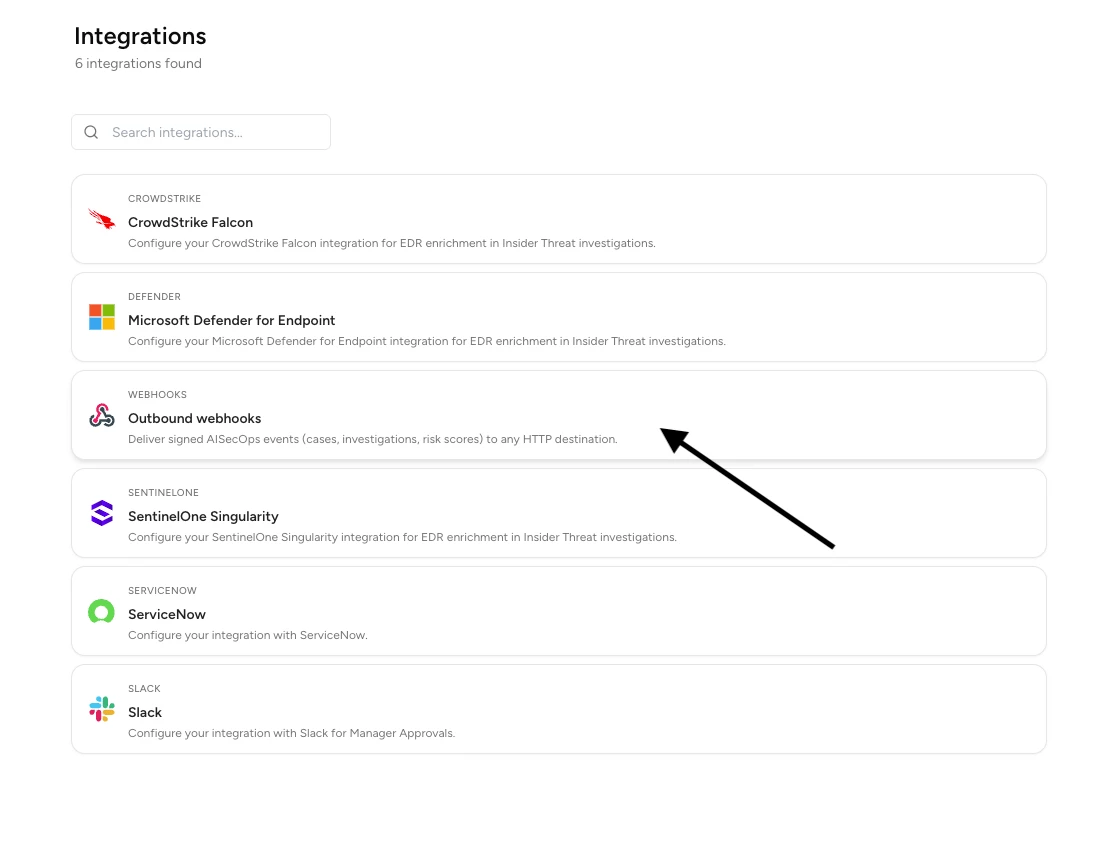Viewport: 1107px width, 855px height.
Task: Open the Outbound webhooks integration title
Action: coord(195,419)
